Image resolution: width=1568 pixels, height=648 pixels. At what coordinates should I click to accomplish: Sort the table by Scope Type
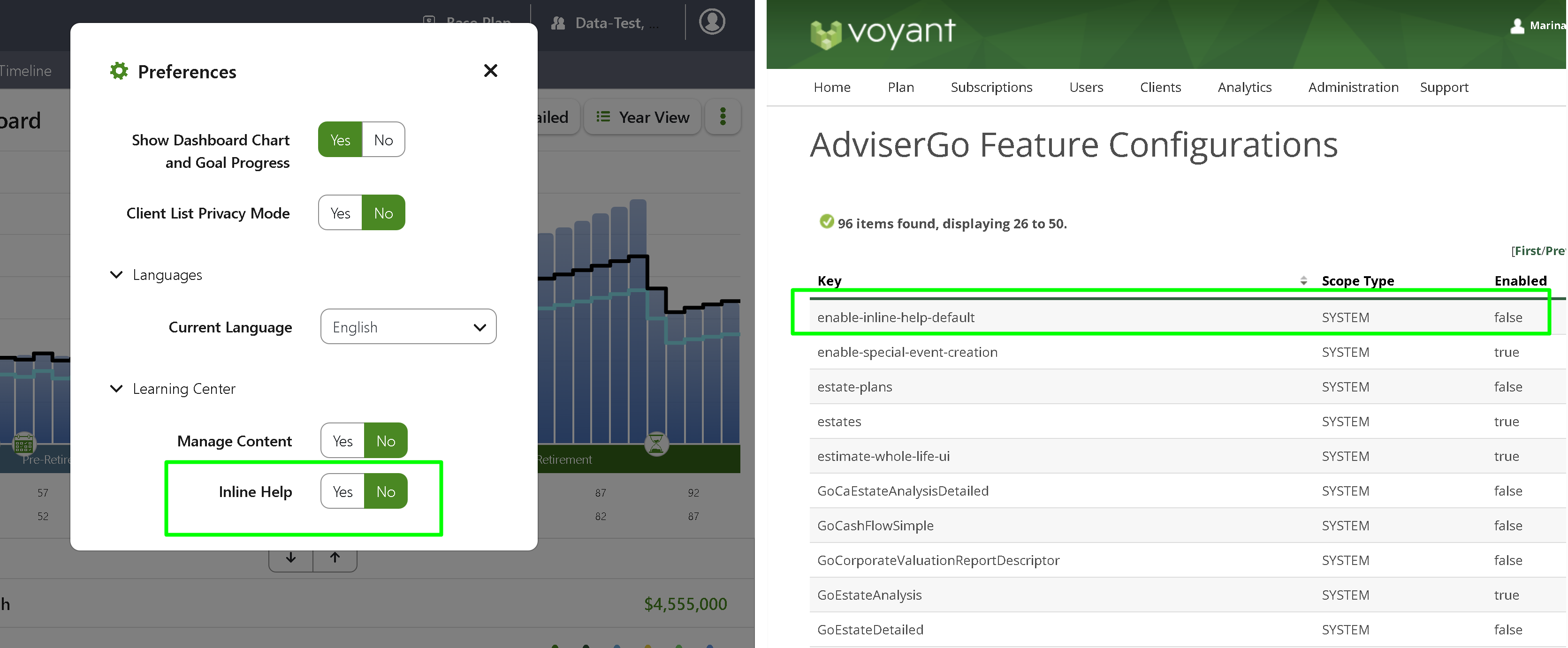[1357, 280]
